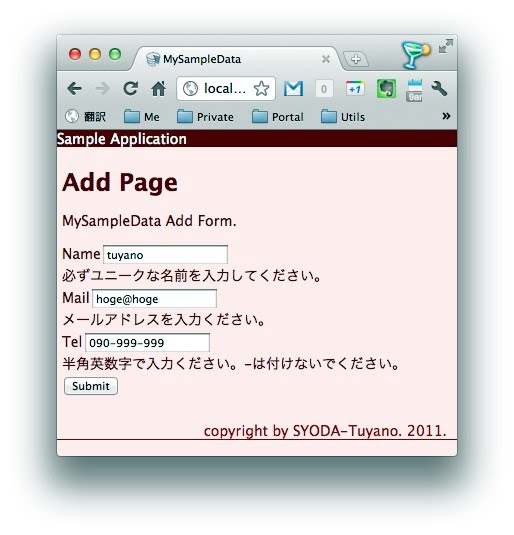Click the Add Page heading
The image size is (514, 535).
coord(120,183)
